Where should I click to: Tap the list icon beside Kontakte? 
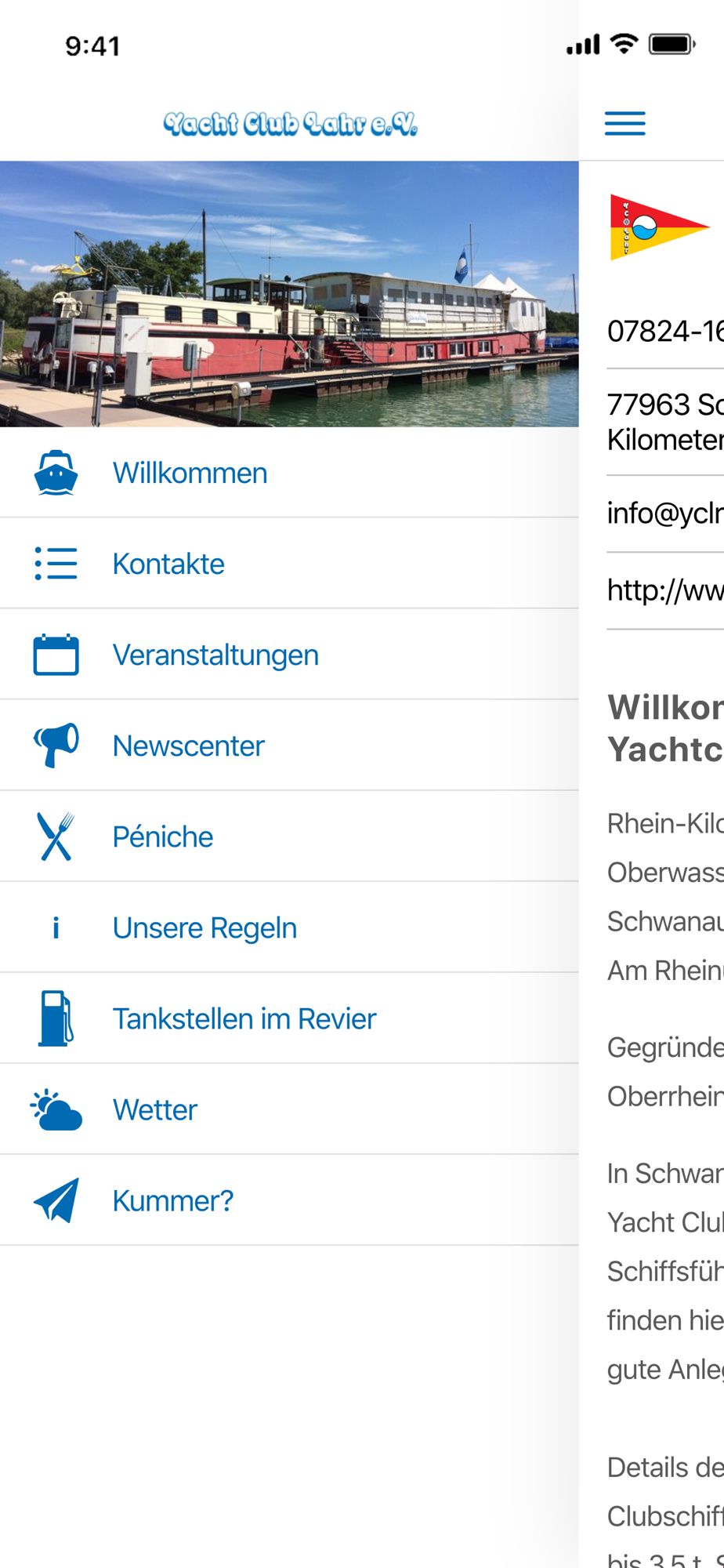tap(56, 564)
